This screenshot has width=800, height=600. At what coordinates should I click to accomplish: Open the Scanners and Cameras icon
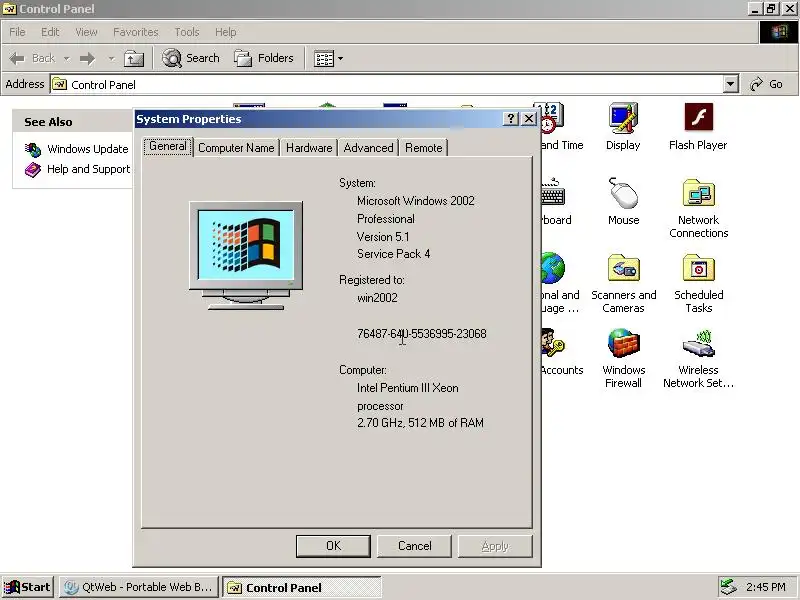click(623, 283)
